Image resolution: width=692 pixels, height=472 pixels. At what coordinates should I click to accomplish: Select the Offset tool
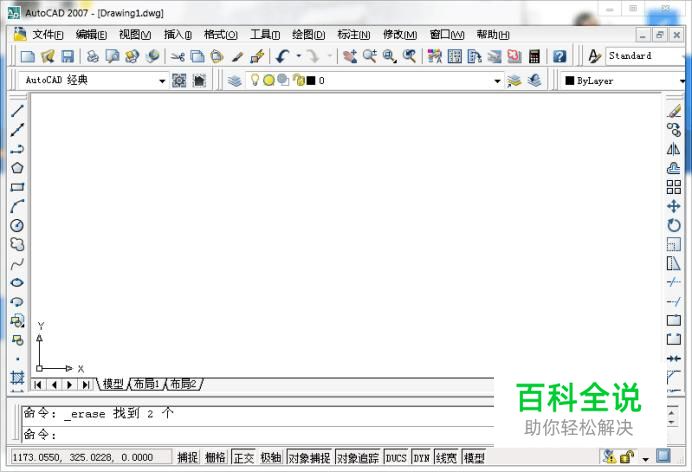pos(674,168)
